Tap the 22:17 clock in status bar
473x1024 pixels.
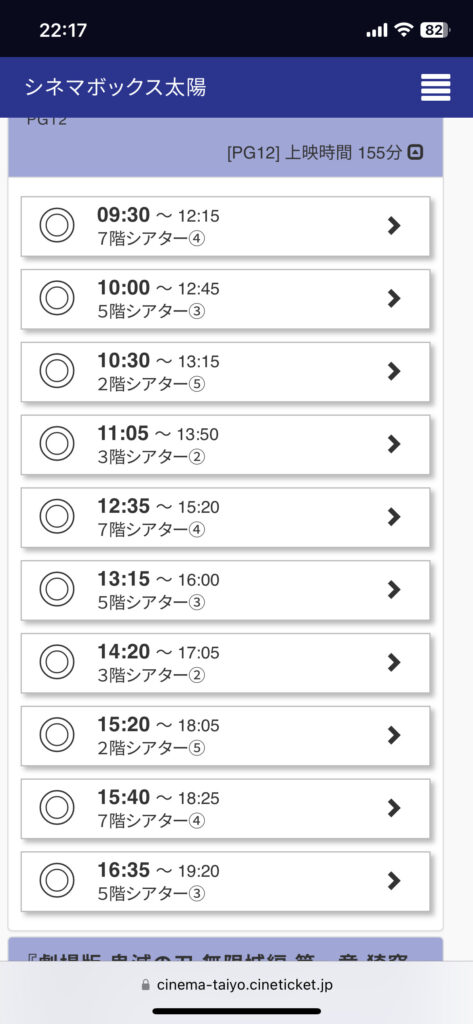(63, 30)
